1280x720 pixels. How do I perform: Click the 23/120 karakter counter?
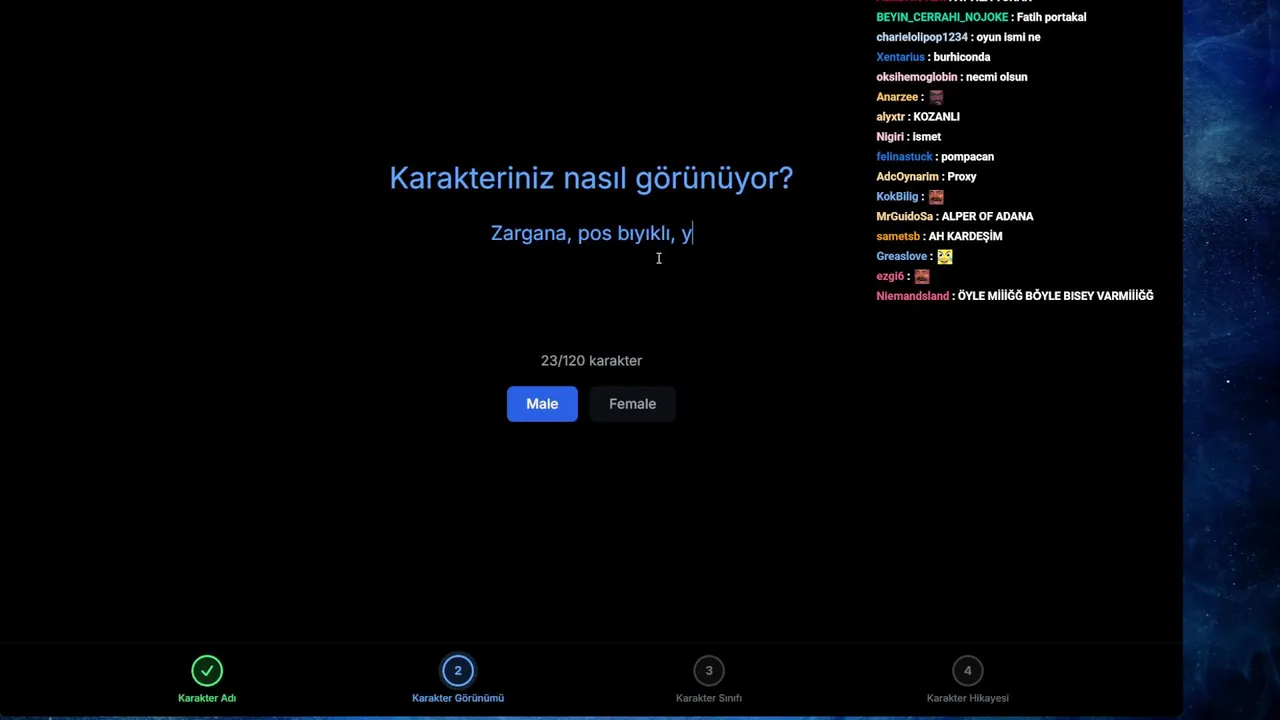pyautogui.click(x=591, y=361)
